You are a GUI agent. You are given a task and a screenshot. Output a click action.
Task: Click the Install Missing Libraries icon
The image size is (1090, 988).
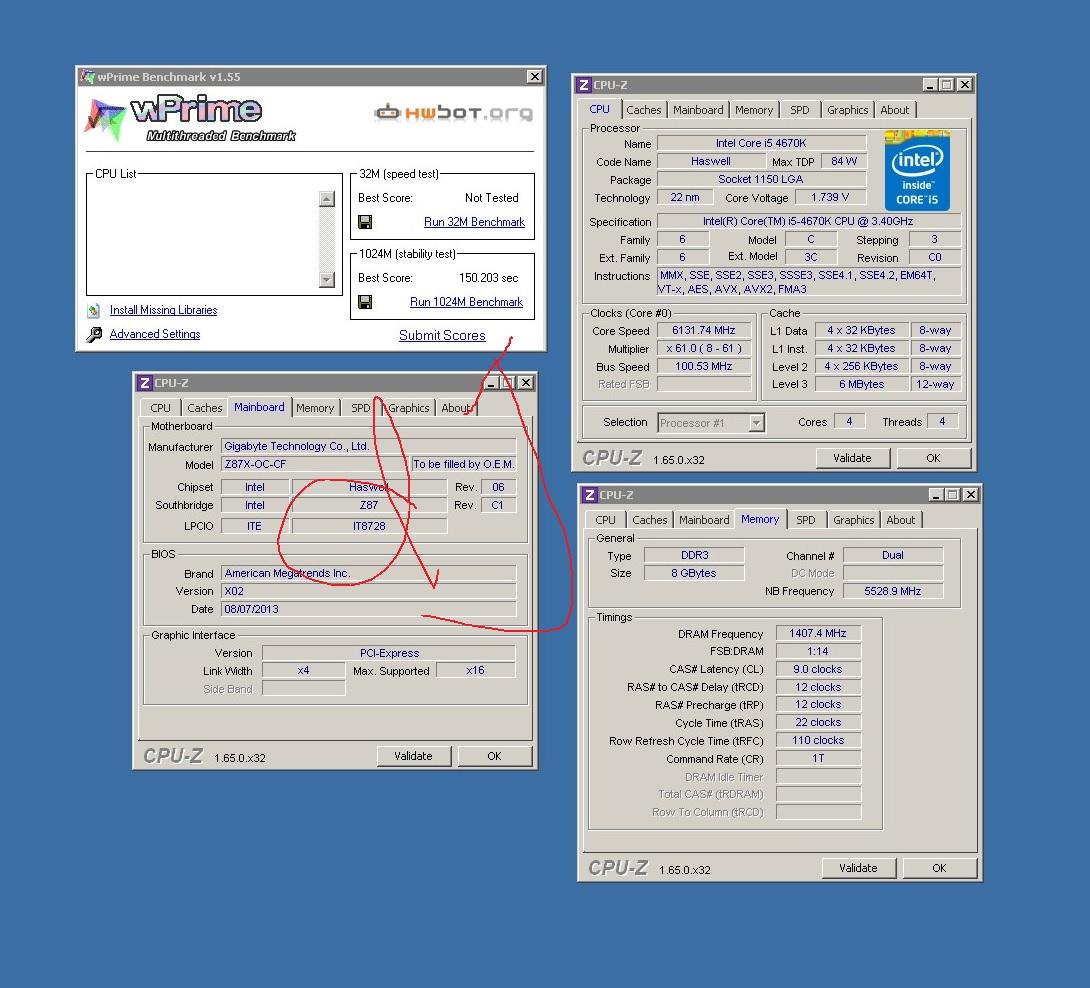(94, 310)
